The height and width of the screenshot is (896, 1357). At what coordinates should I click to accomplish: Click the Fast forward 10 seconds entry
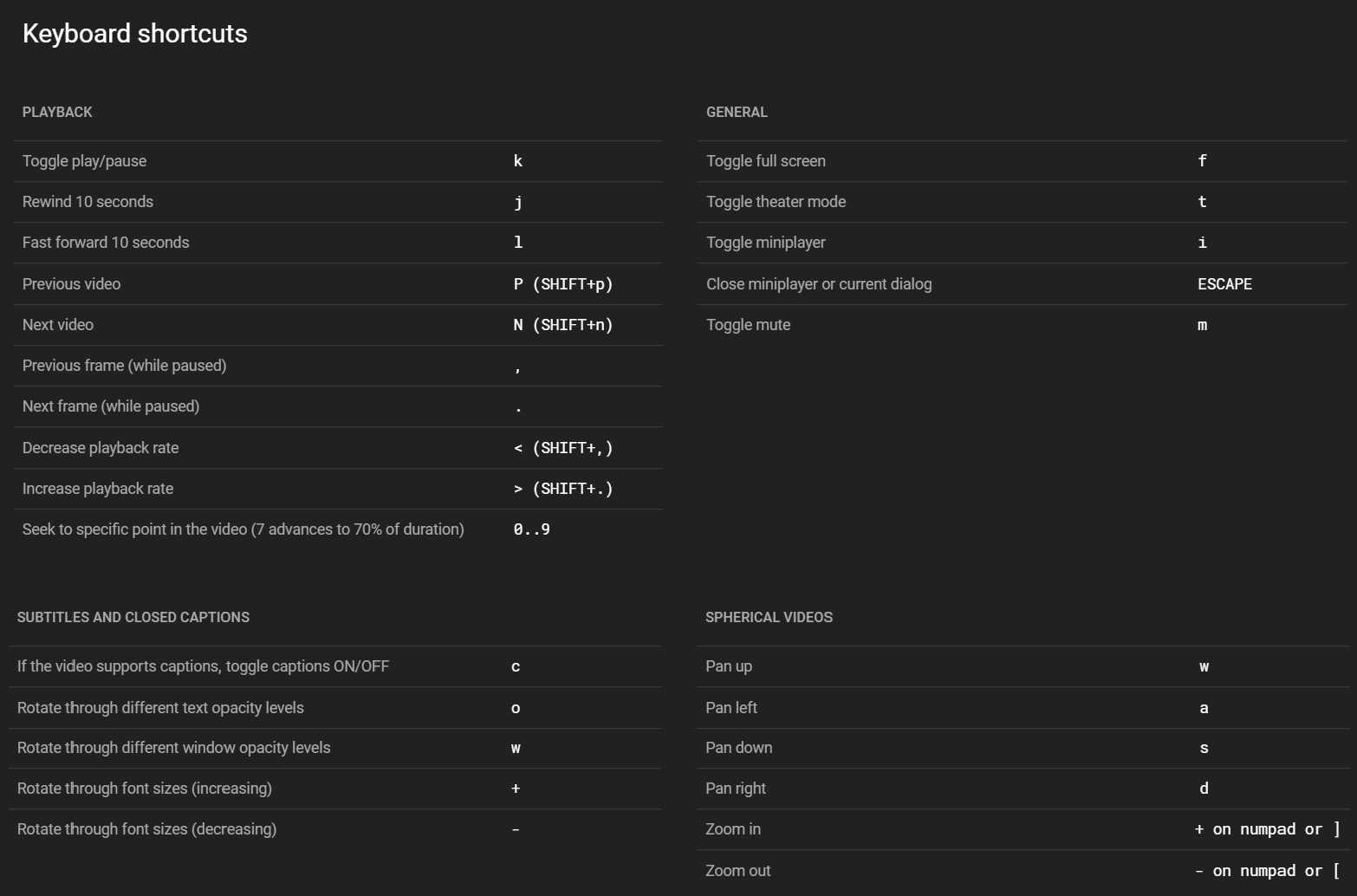pyautogui.click(x=106, y=243)
